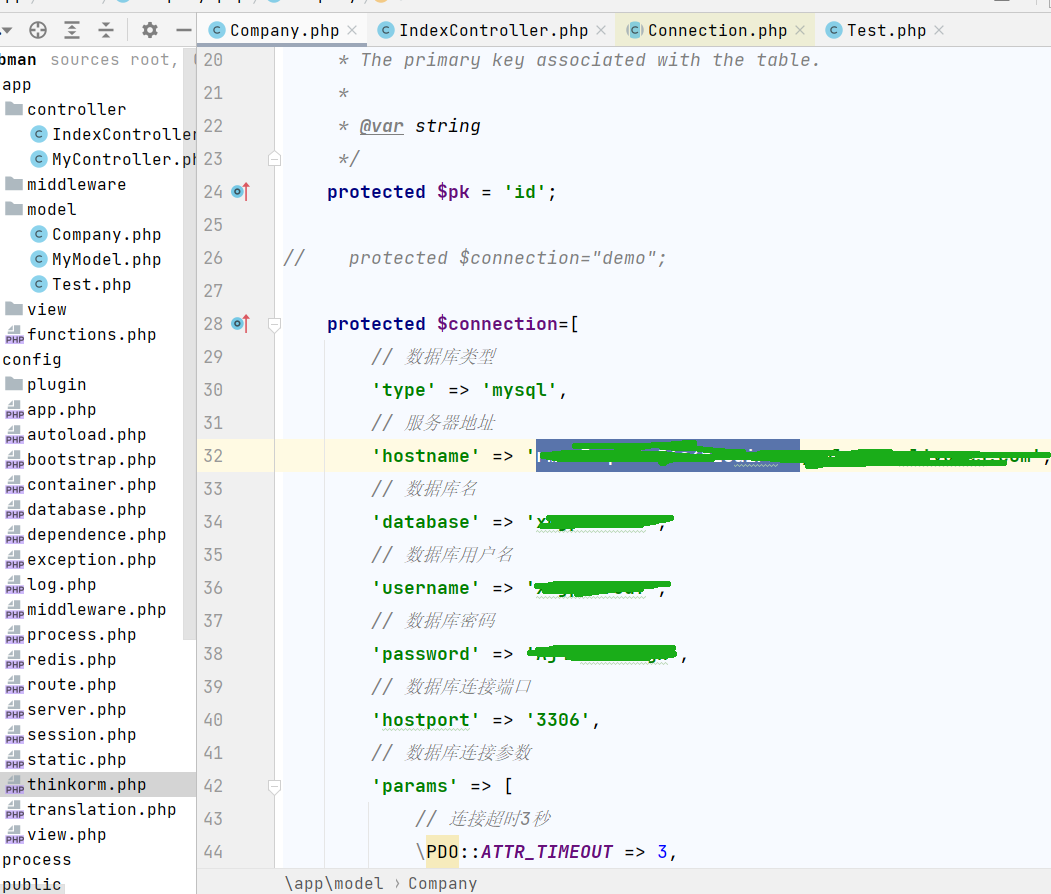Click the controller folder icon
This screenshot has height=894, width=1051.
click(x=14, y=109)
